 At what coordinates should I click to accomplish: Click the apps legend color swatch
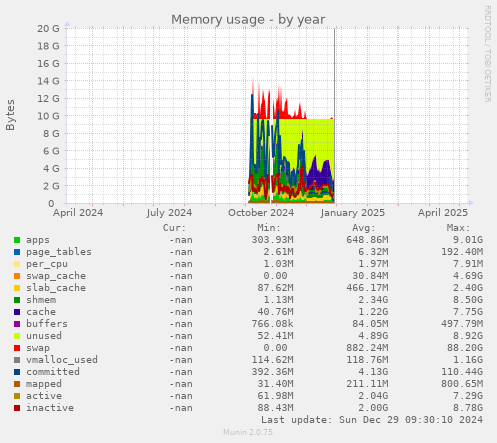pyautogui.click(x=17, y=240)
